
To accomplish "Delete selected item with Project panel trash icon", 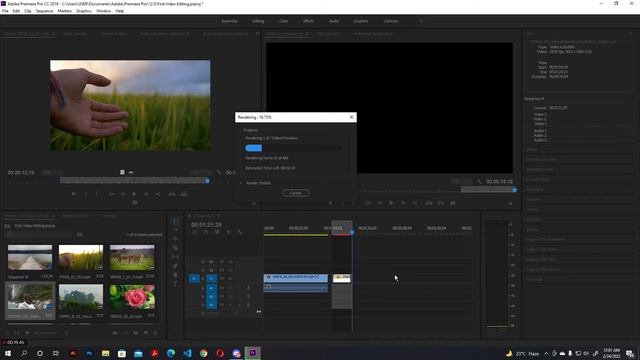I will click(x=156, y=333).
